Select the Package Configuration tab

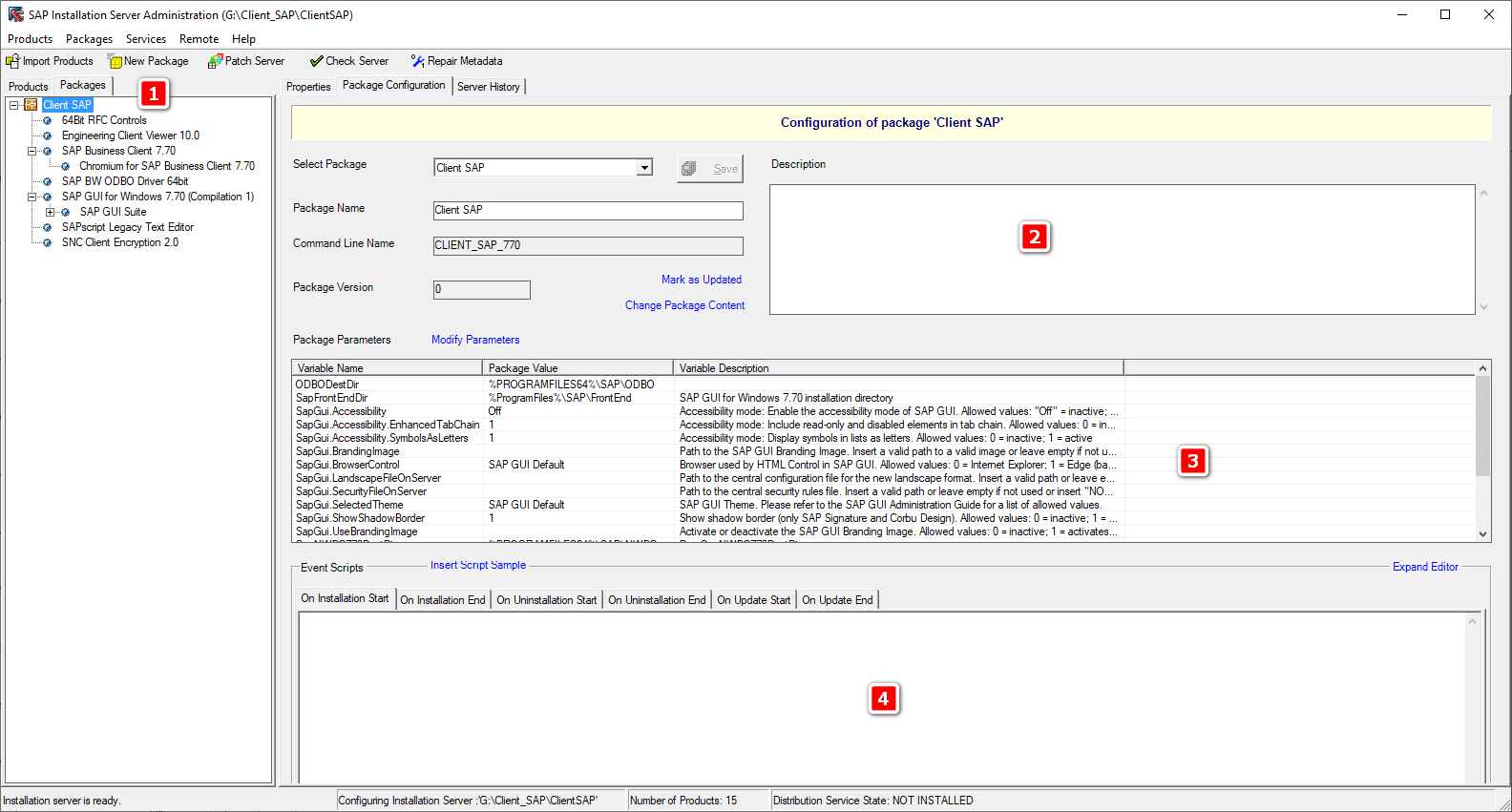pos(393,85)
